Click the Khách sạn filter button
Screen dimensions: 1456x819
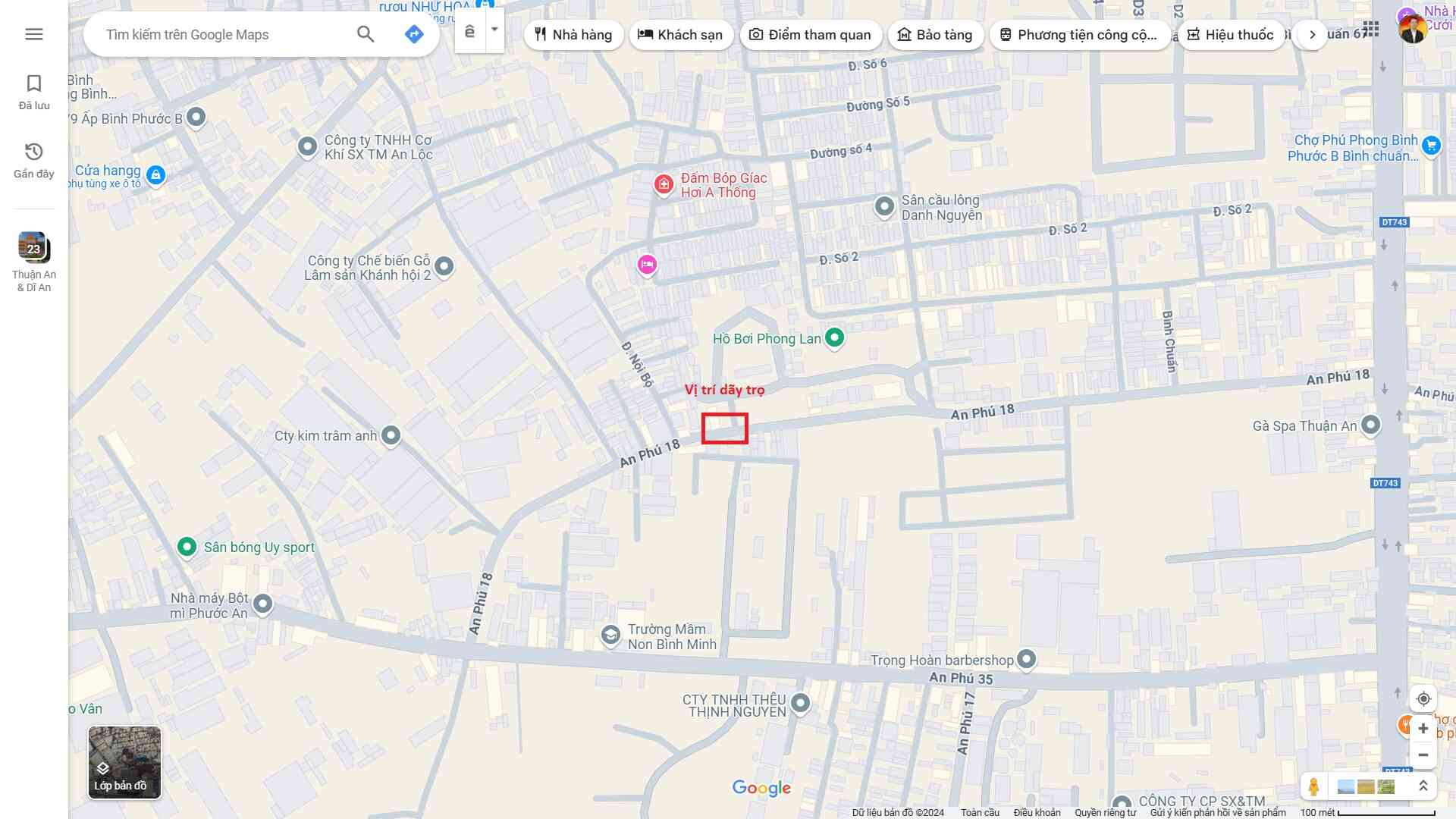pos(680,35)
